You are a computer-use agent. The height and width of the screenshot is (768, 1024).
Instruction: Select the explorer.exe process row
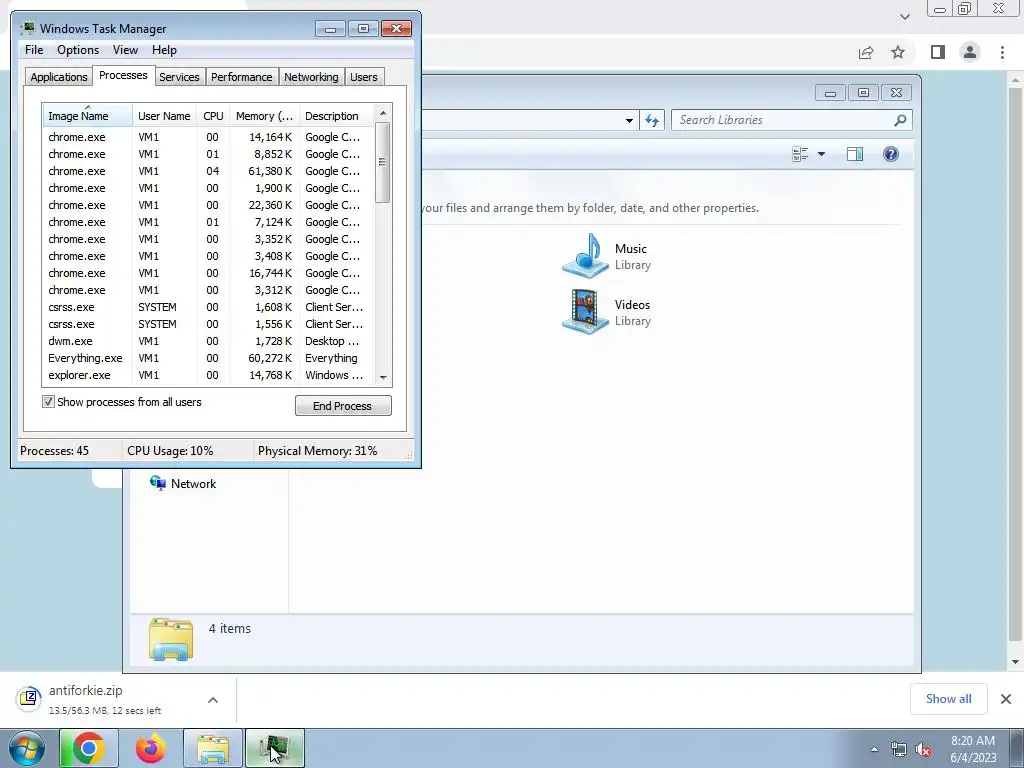tap(209, 376)
